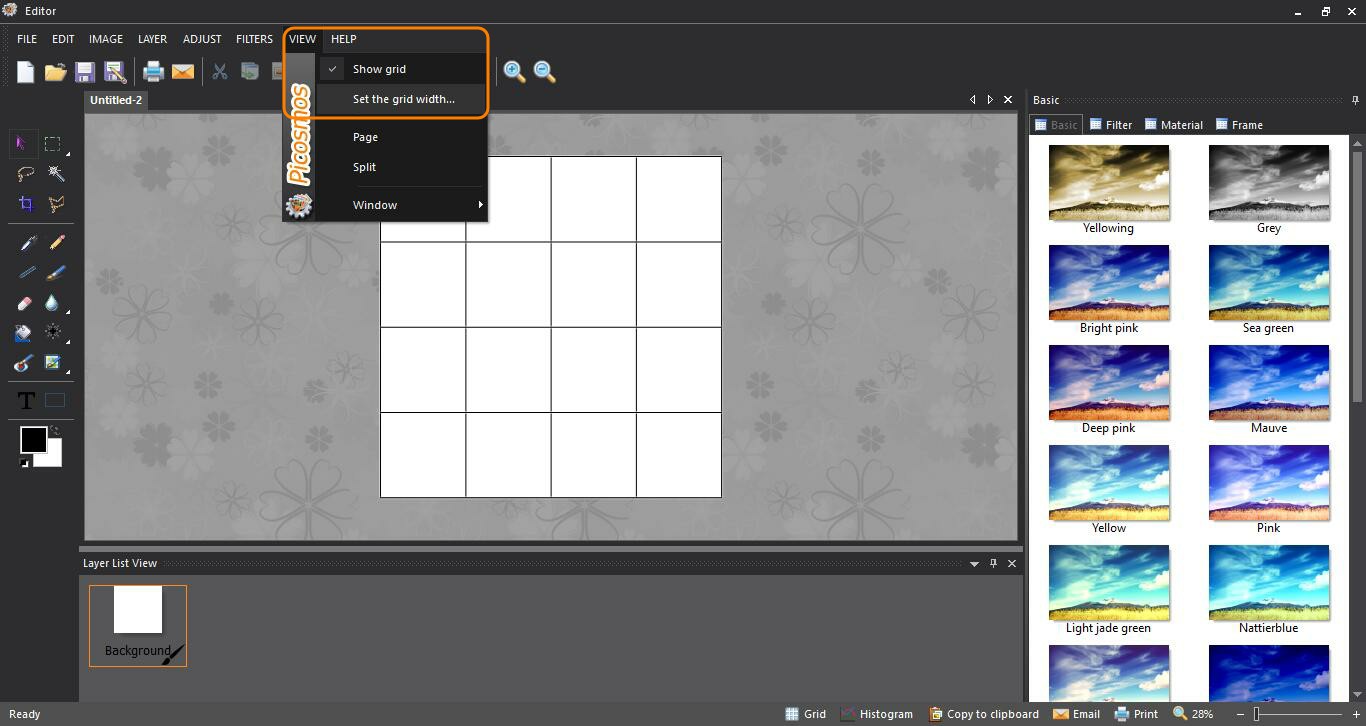Uncheck the Show grid option
The width and height of the screenshot is (1366, 726).
pyautogui.click(x=379, y=69)
